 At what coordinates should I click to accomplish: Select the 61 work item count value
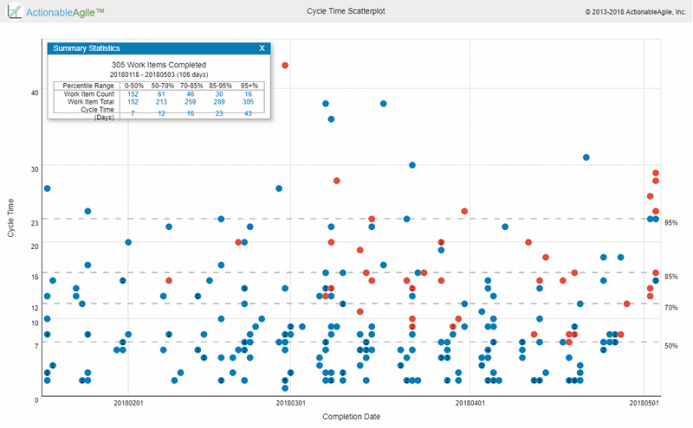coord(162,94)
